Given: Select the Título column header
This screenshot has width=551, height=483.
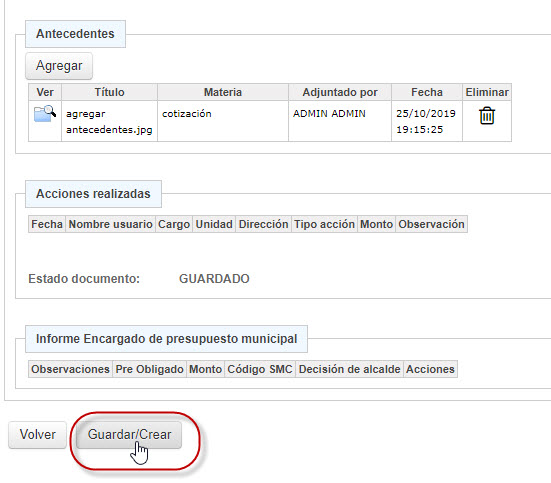Looking at the screenshot, I should (x=109, y=92).
